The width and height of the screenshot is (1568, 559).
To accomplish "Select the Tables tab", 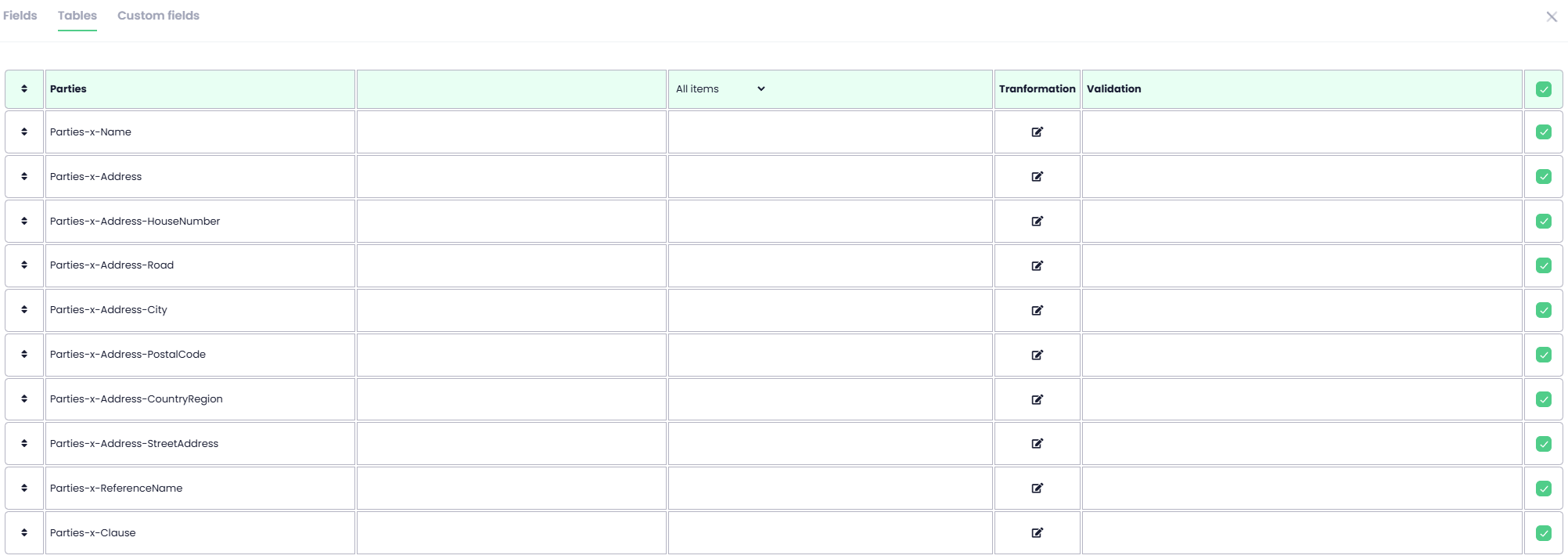I will pyautogui.click(x=77, y=16).
